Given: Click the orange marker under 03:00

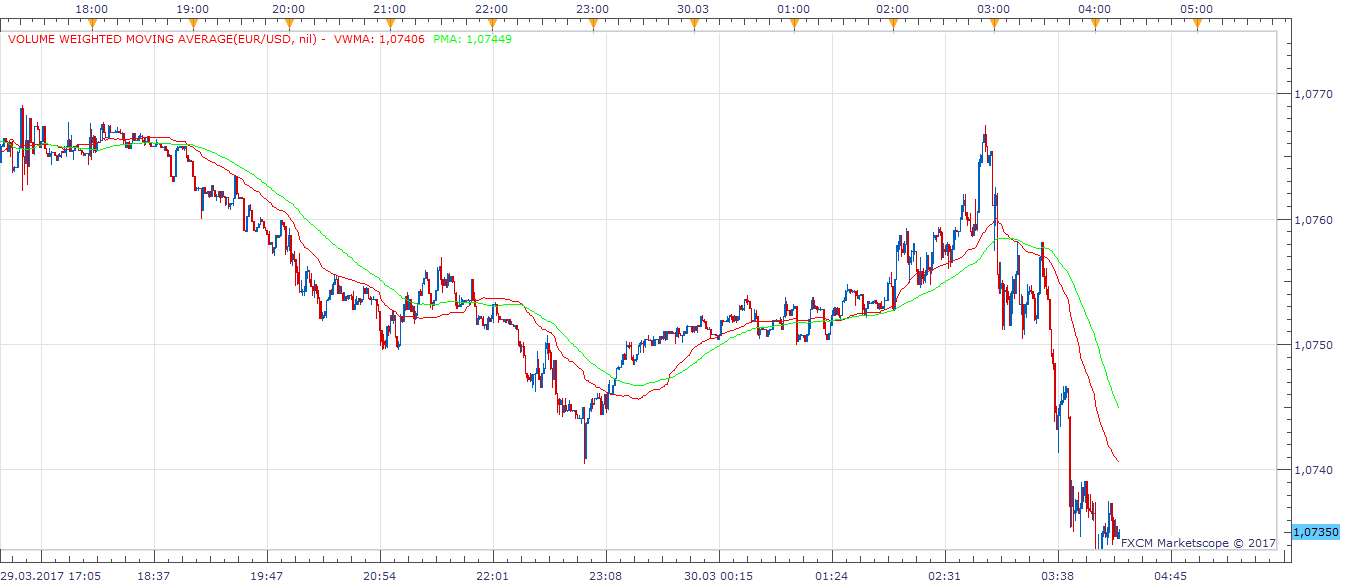Looking at the screenshot, I should pos(993,25).
